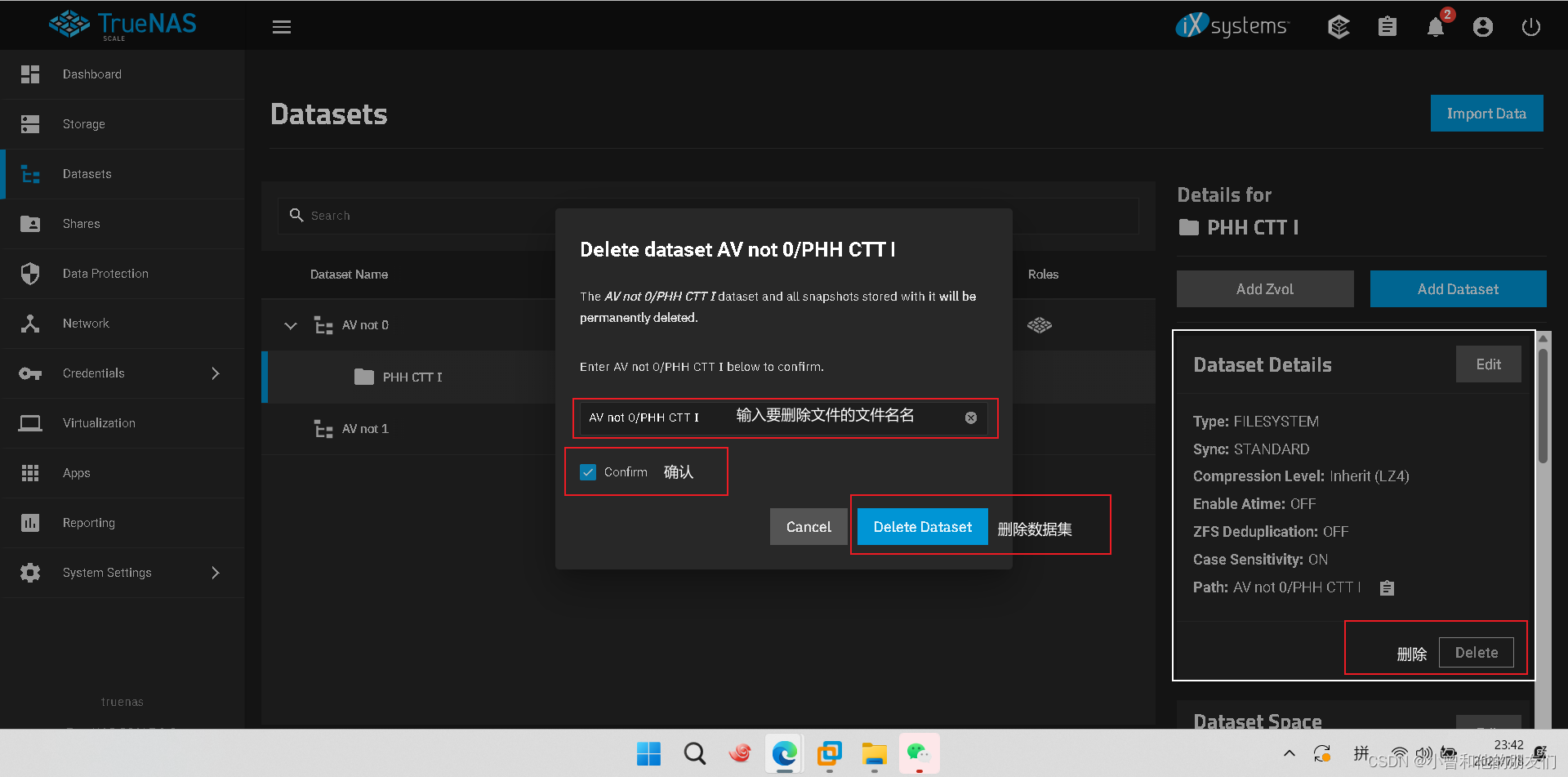Switch to the Shares section
Viewport: 1568px width, 777px height.
click(81, 223)
